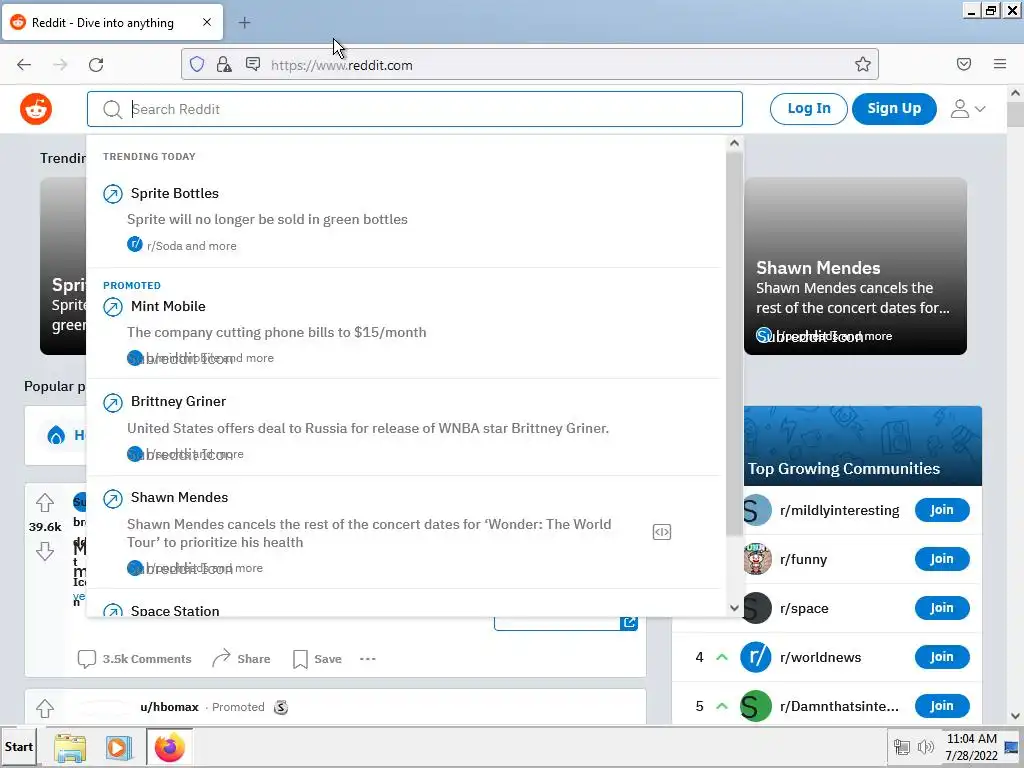Open the Shawn Mendes trending card
Image resolution: width=1024 pixels, height=768 pixels.
pyautogui.click(x=855, y=266)
